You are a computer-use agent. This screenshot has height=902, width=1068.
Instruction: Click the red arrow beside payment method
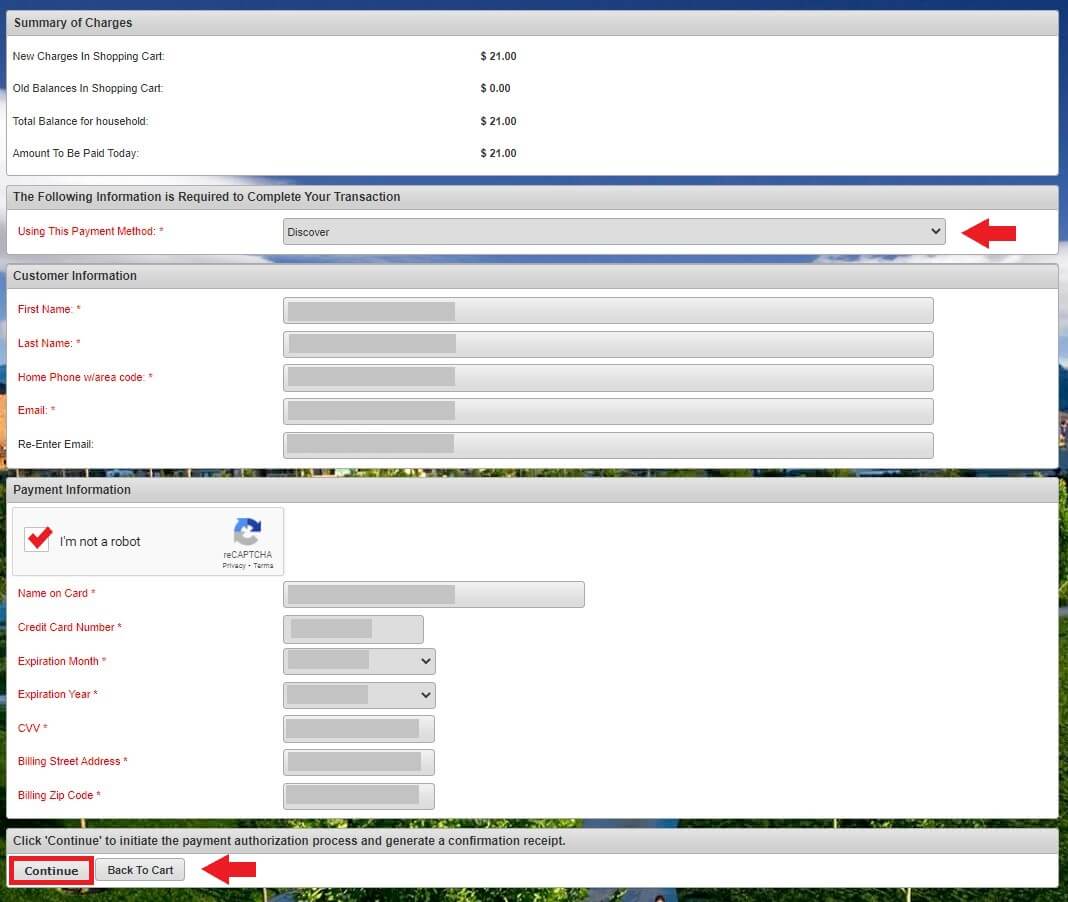[989, 233]
